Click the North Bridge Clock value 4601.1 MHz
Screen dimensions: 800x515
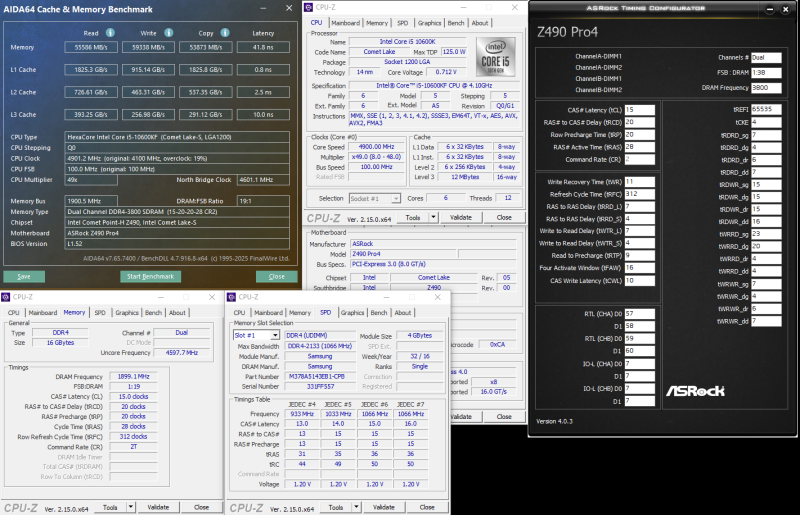click(263, 180)
